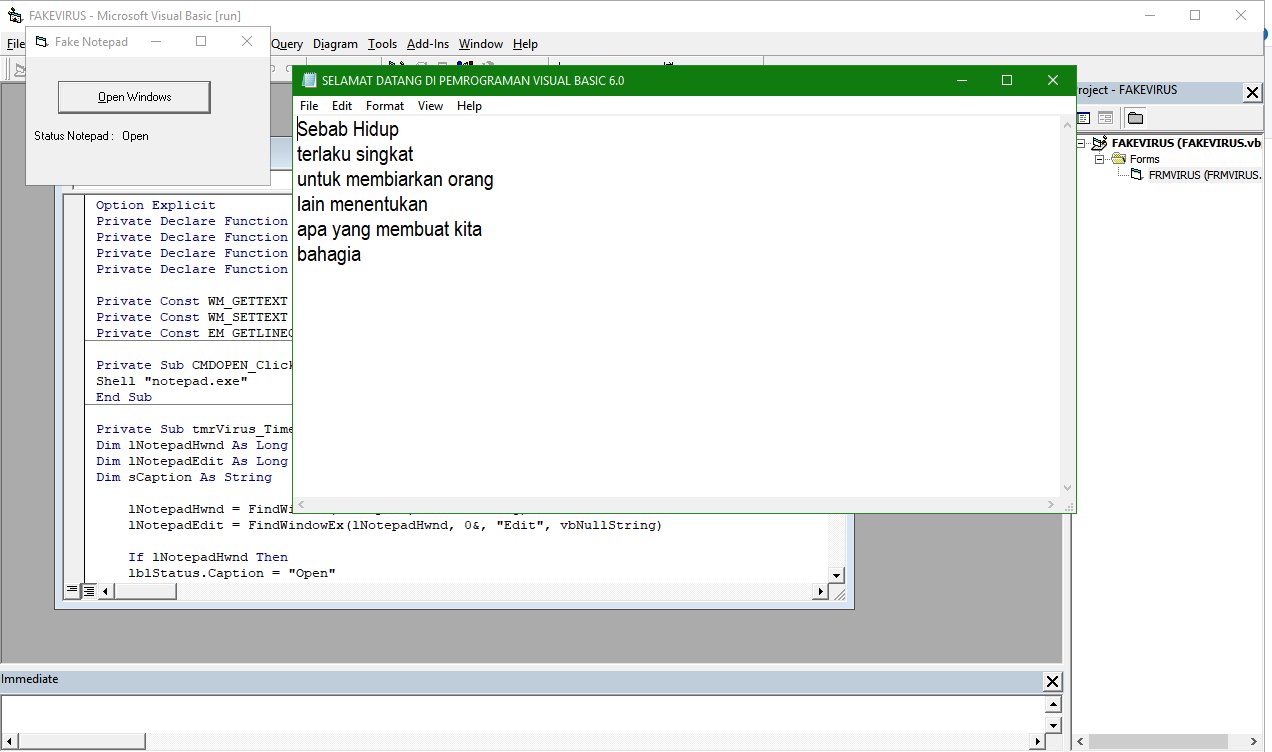Open the Visual Basic Help menu
This screenshot has height=752, width=1272.
pos(525,44)
